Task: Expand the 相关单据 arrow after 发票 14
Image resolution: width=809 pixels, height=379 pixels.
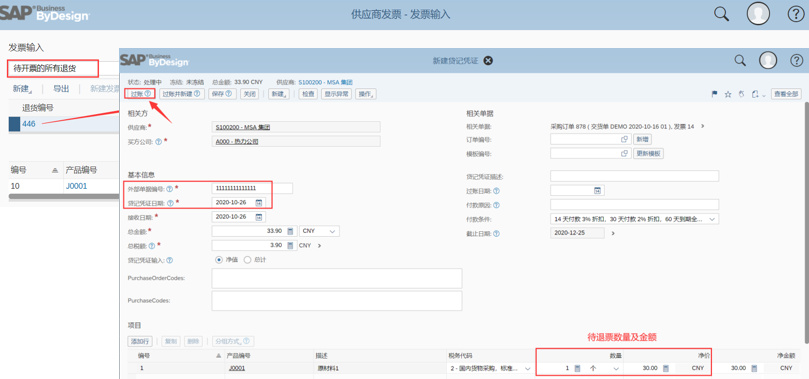Action: [x=702, y=126]
